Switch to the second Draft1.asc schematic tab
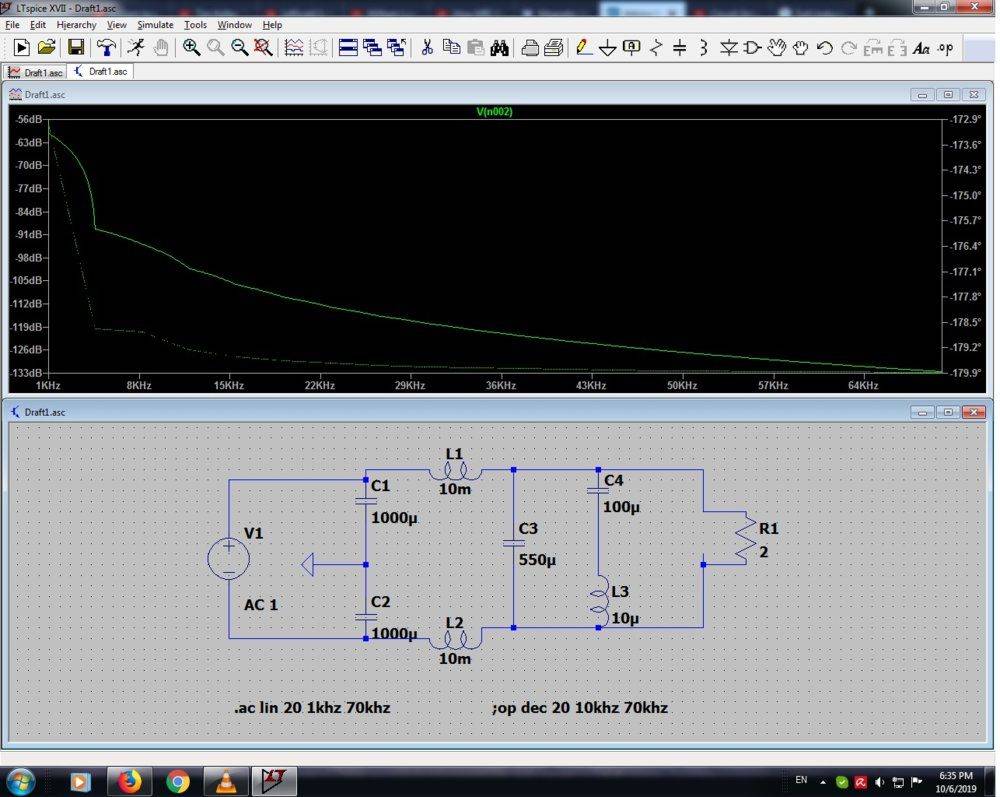 coord(102,72)
